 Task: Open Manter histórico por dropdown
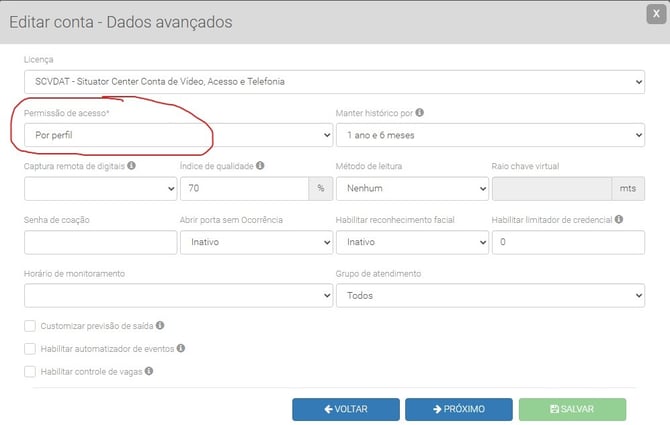pyautogui.click(x=490, y=134)
